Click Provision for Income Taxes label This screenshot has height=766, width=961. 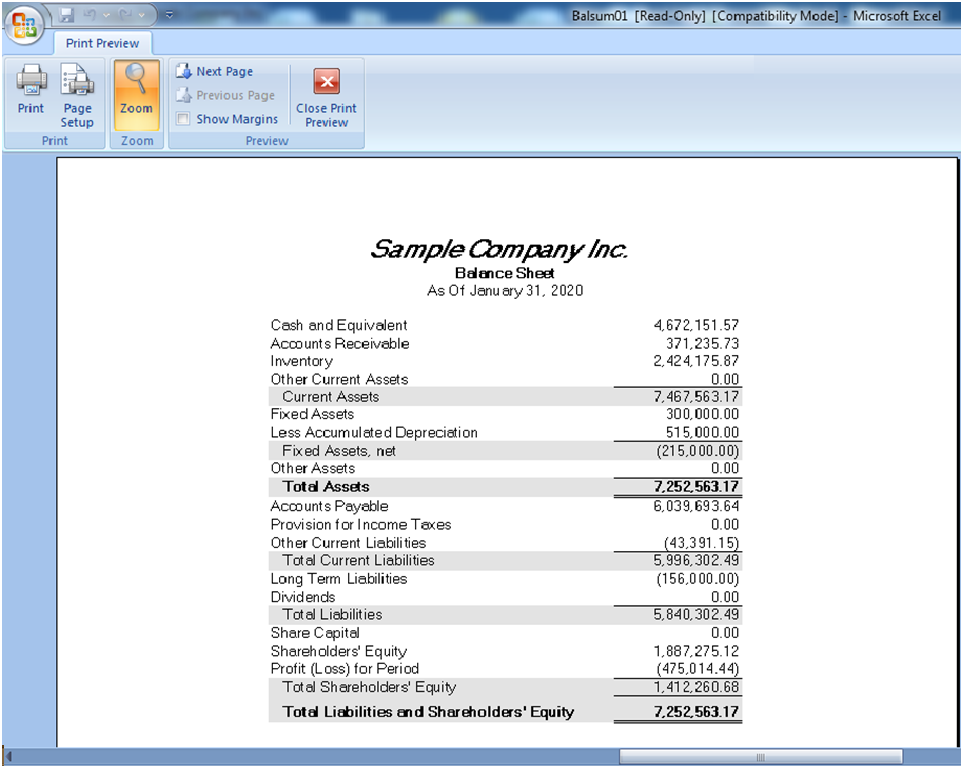361,525
